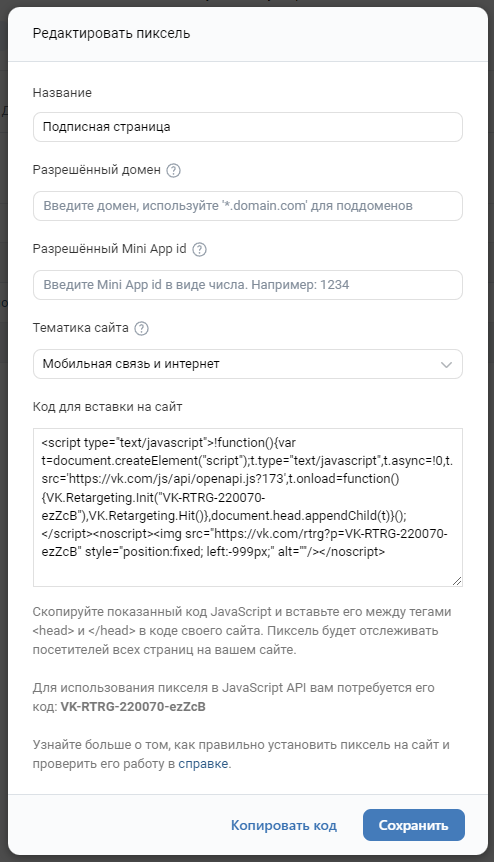Click the Скопируйте показанный код instruction paragraph
This screenshot has width=494, height=862.
click(242, 631)
